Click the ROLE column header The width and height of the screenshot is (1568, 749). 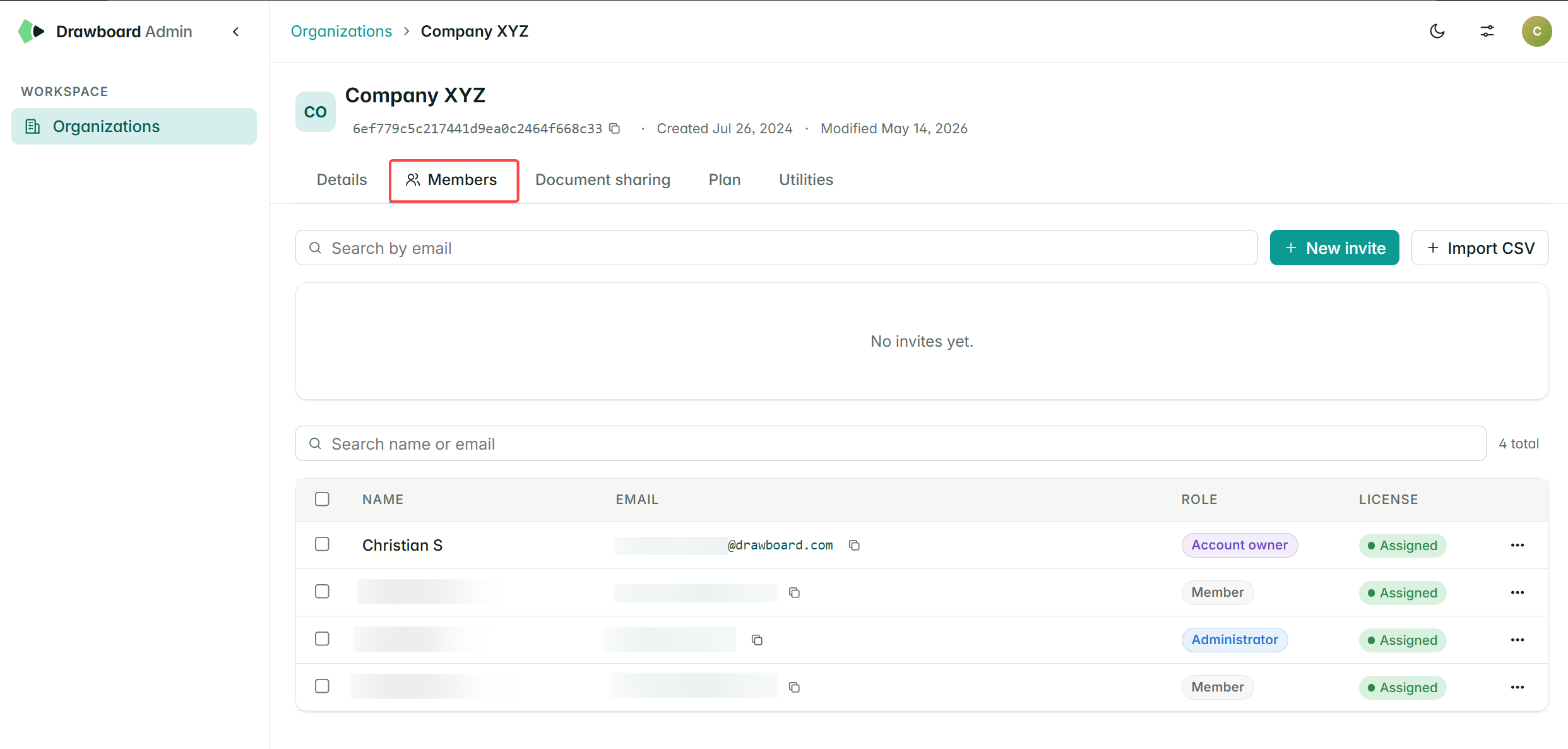click(1199, 499)
